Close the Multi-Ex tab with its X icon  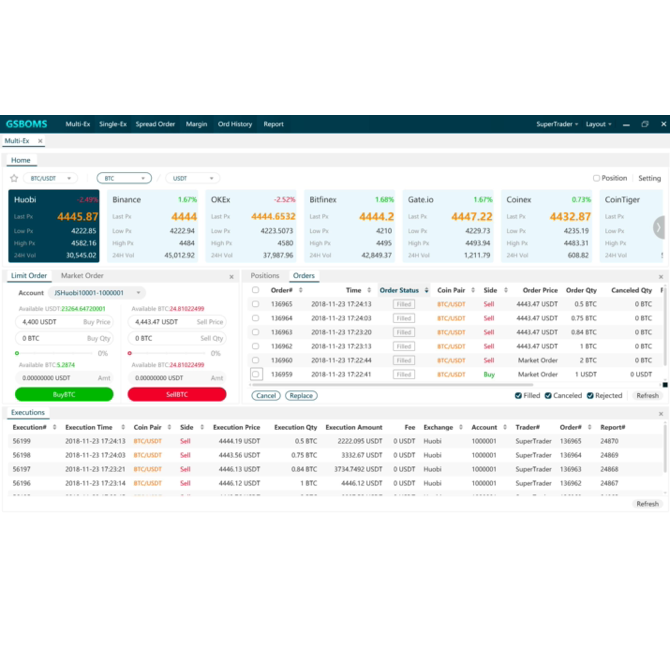pyautogui.click(x=40, y=141)
